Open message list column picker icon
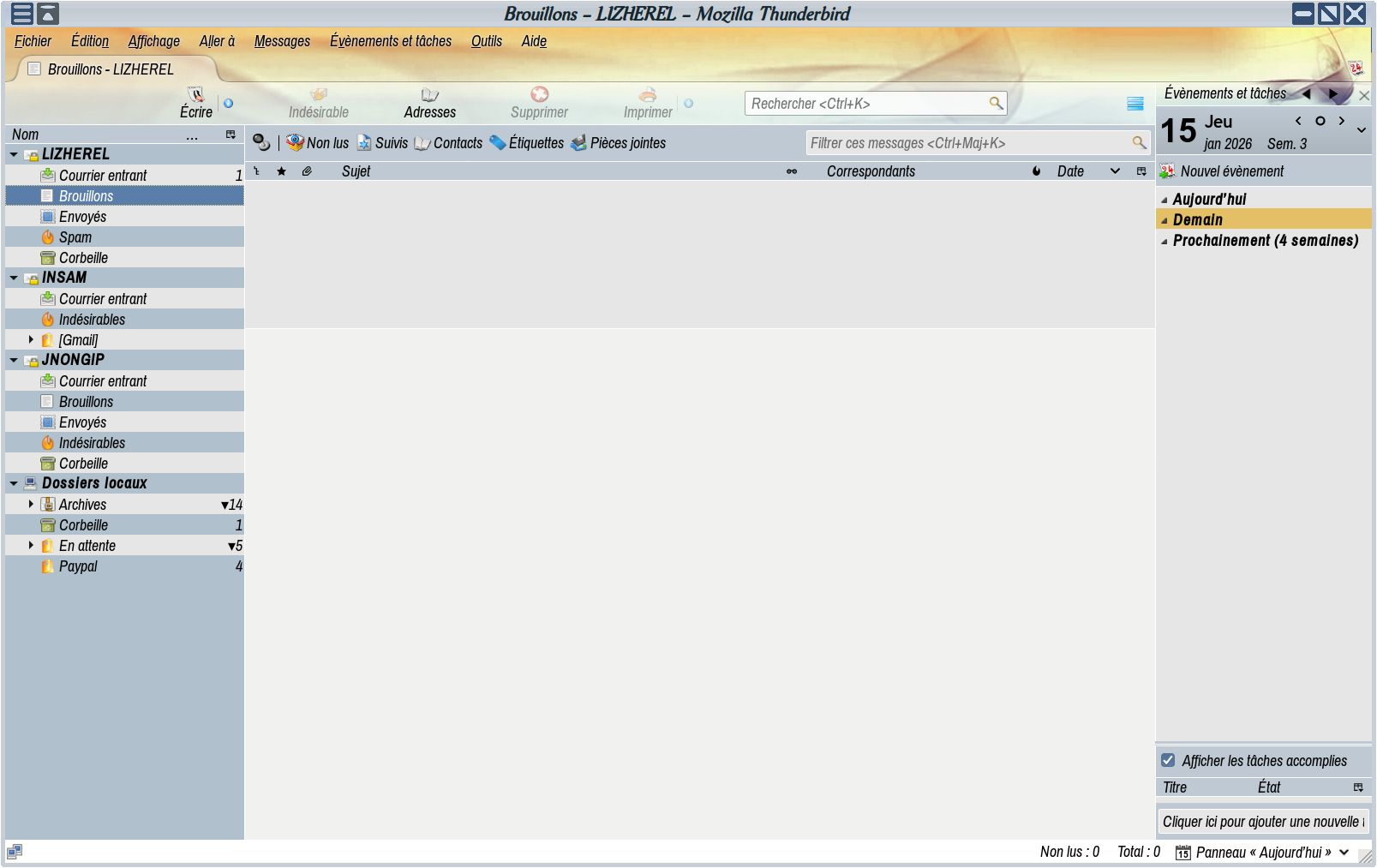The width and height of the screenshot is (1377, 868). (x=1141, y=171)
